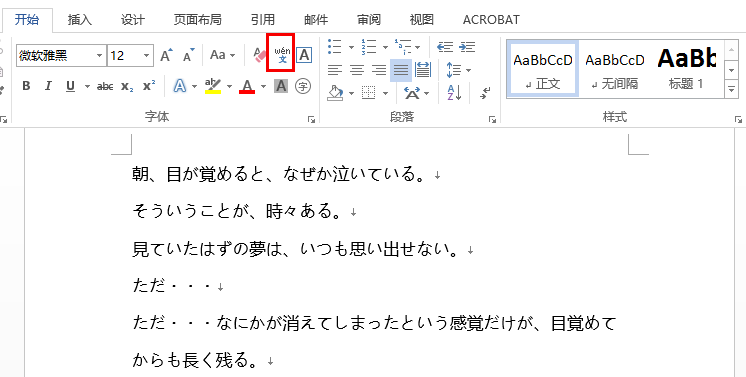
Task: Toggle underline formatting
Action: point(71,86)
